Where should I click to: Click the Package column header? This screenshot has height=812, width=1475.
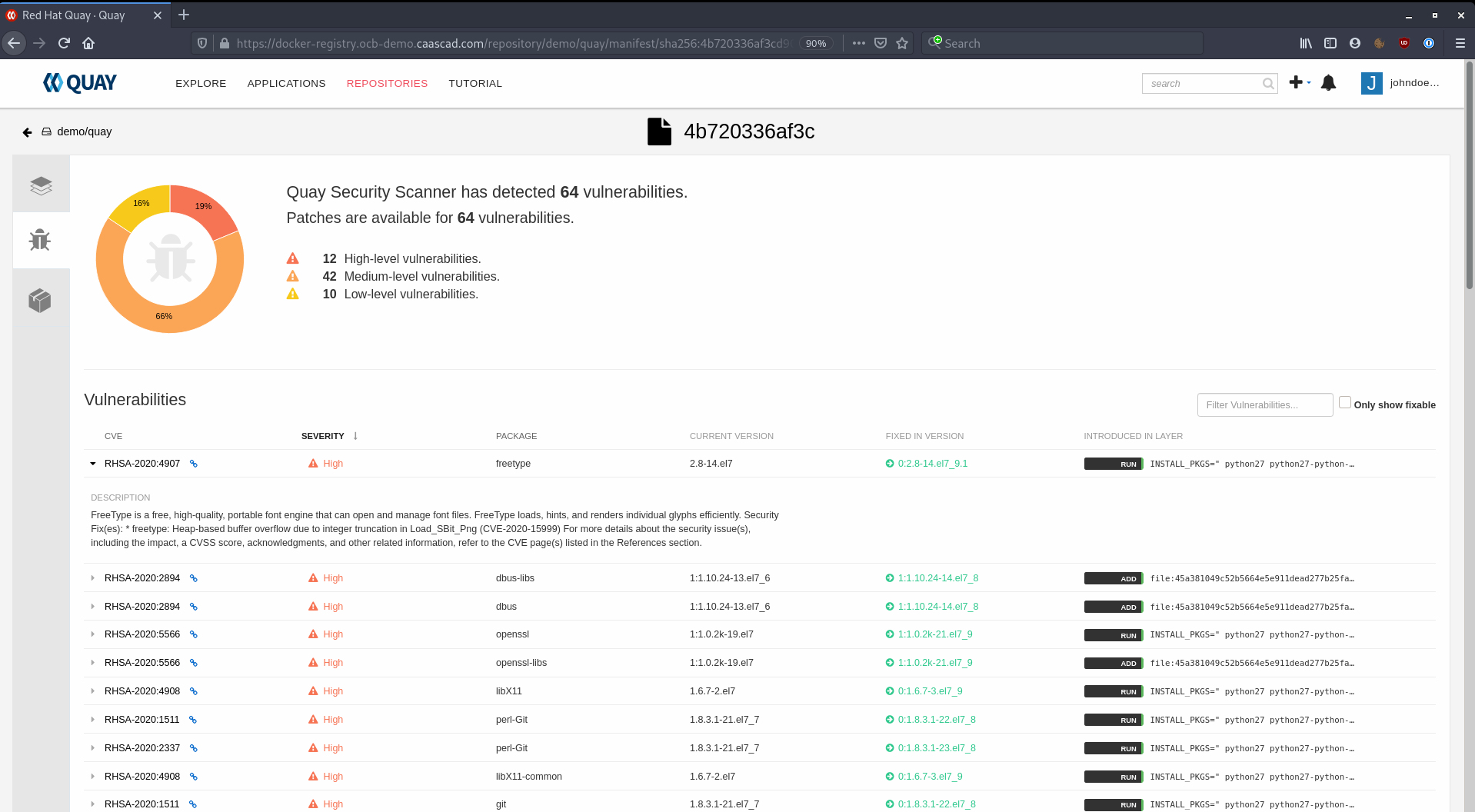tap(516, 436)
